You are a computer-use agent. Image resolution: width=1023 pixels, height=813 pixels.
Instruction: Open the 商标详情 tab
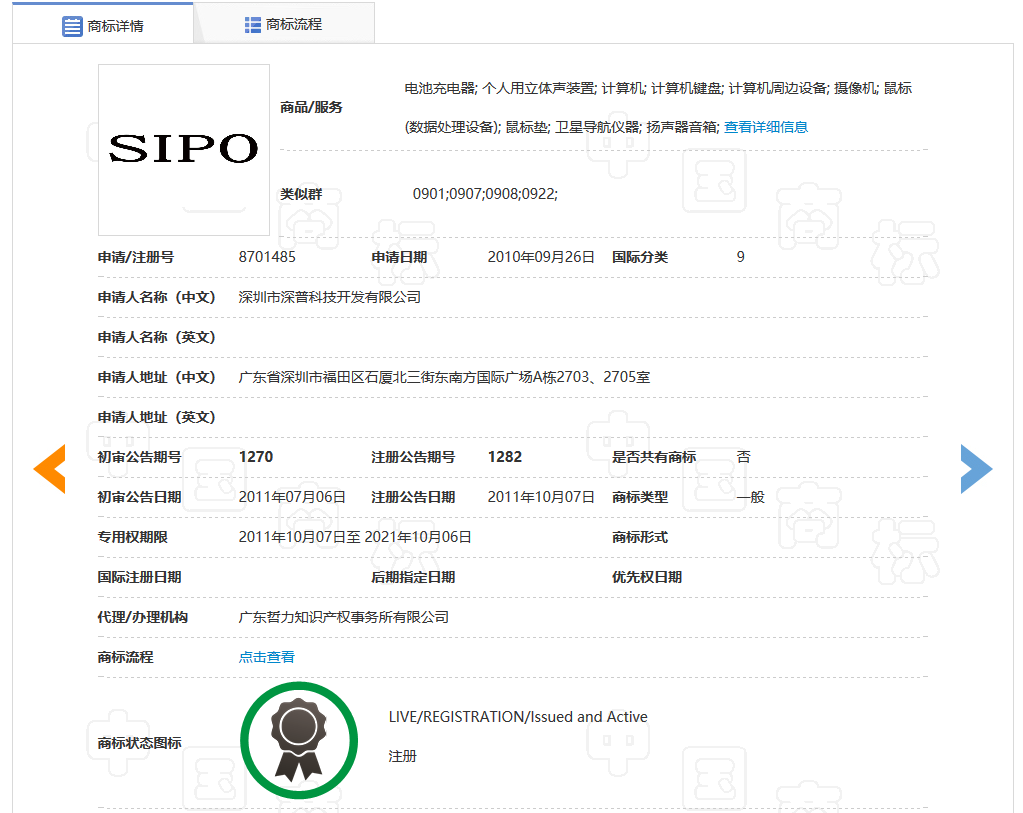coord(102,23)
